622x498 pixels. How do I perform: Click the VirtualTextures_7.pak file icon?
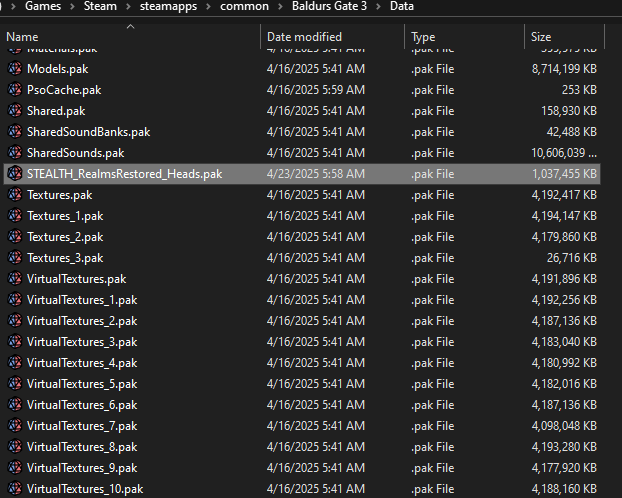coord(15,426)
